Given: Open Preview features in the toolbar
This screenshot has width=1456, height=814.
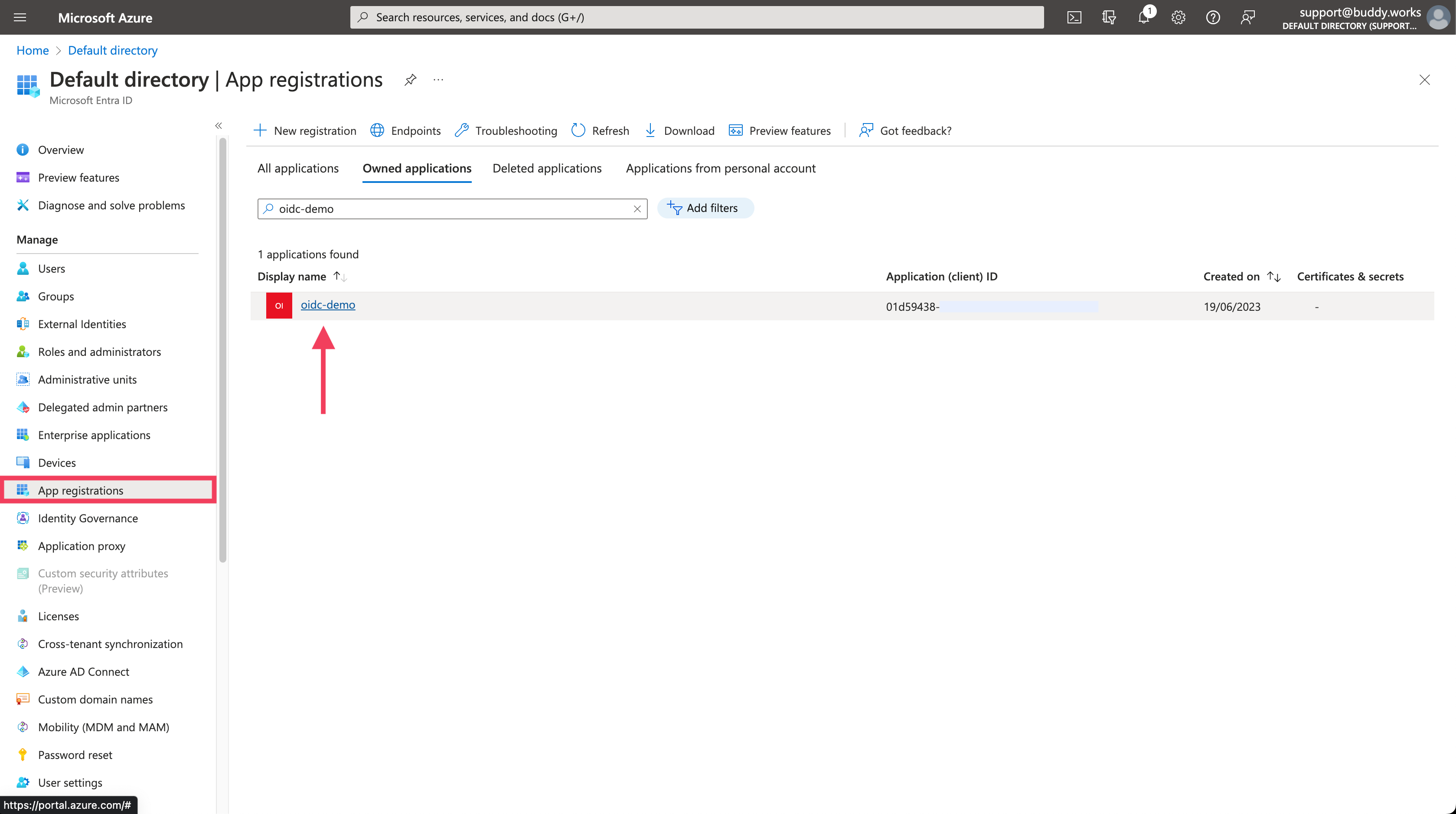Looking at the screenshot, I should [x=780, y=130].
